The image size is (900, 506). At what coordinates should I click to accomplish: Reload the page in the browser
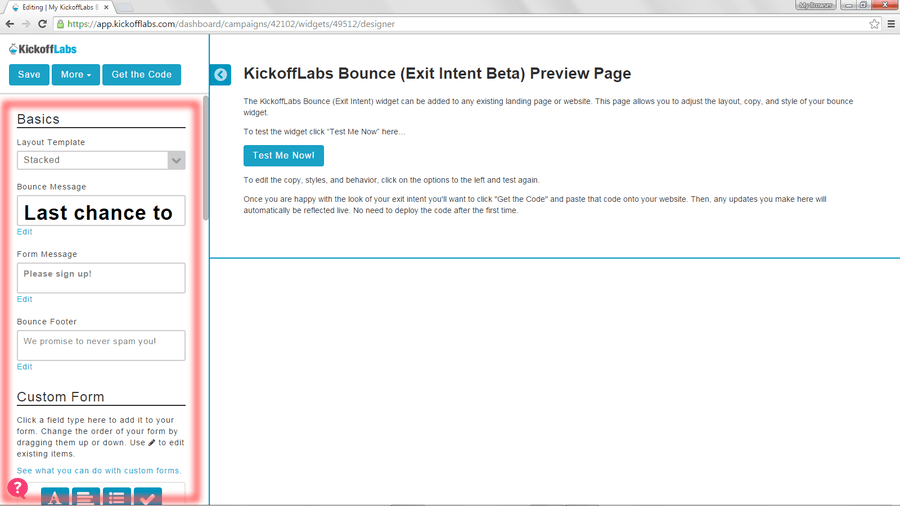[x=42, y=24]
